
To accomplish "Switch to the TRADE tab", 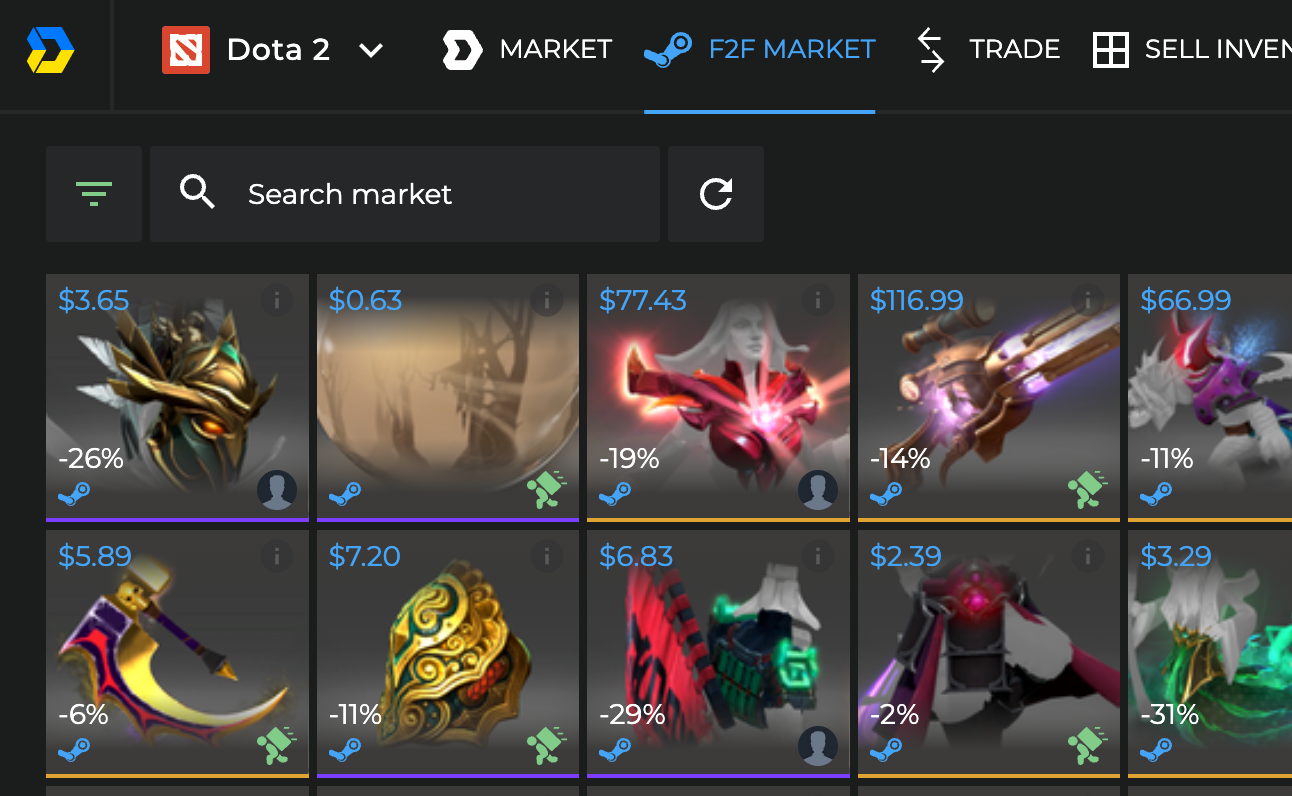I will tap(987, 49).
